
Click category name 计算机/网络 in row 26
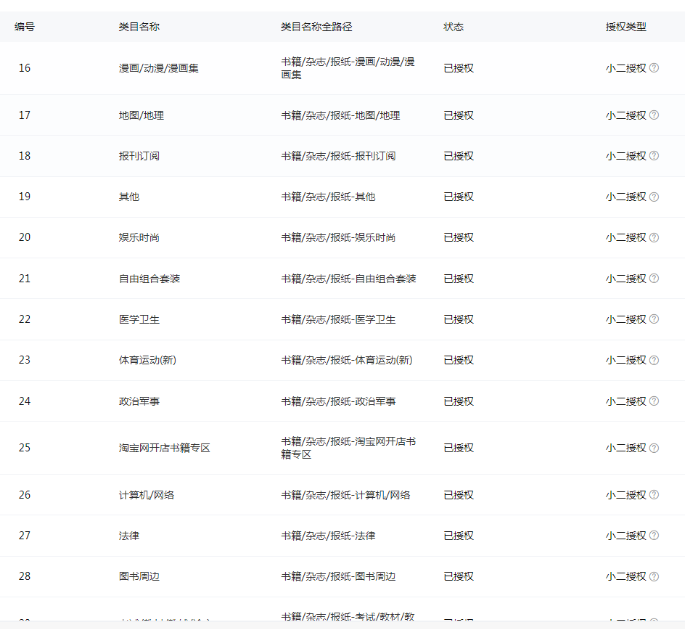click(x=146, y=495)
